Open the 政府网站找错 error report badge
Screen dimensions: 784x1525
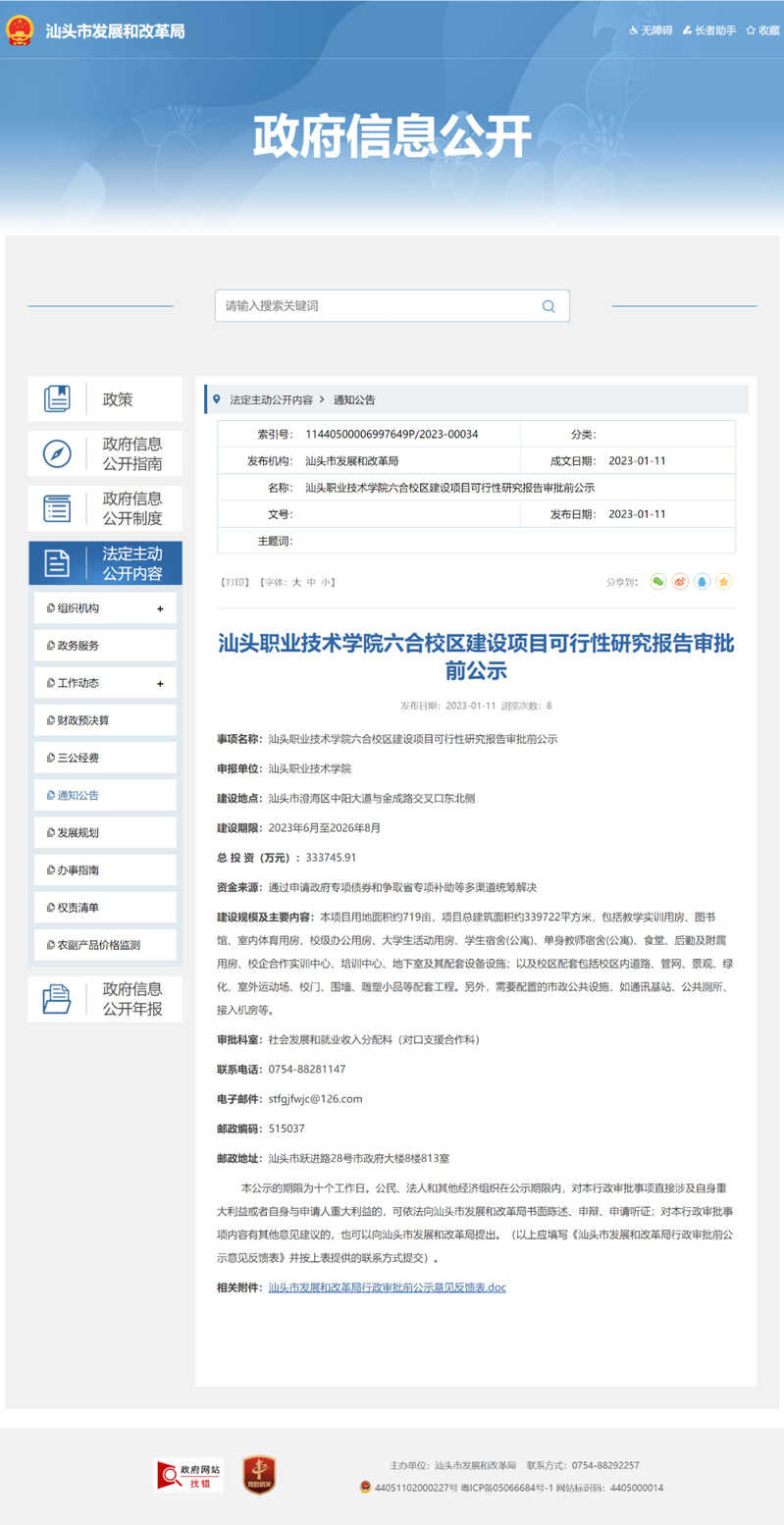pyautogui.click(x=188, y=1475)
